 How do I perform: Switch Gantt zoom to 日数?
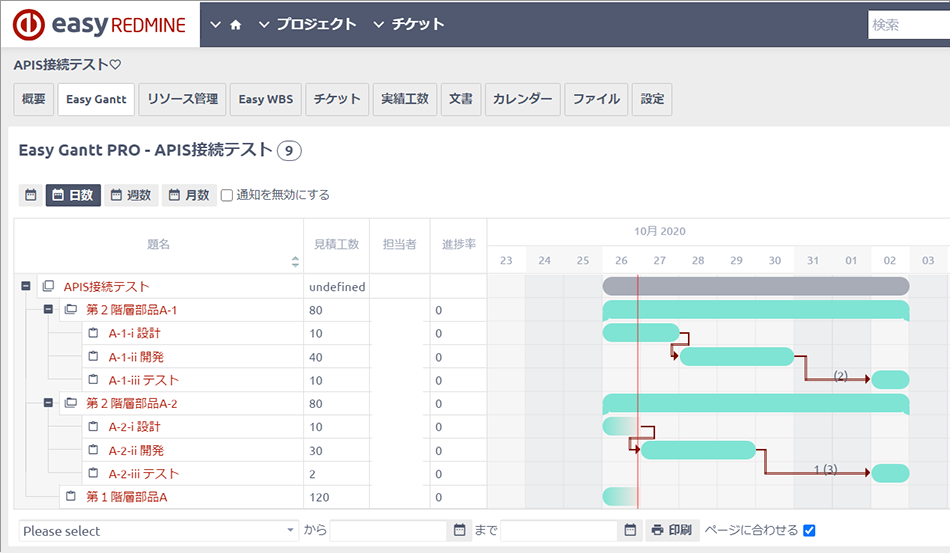[x=73, y=195]
